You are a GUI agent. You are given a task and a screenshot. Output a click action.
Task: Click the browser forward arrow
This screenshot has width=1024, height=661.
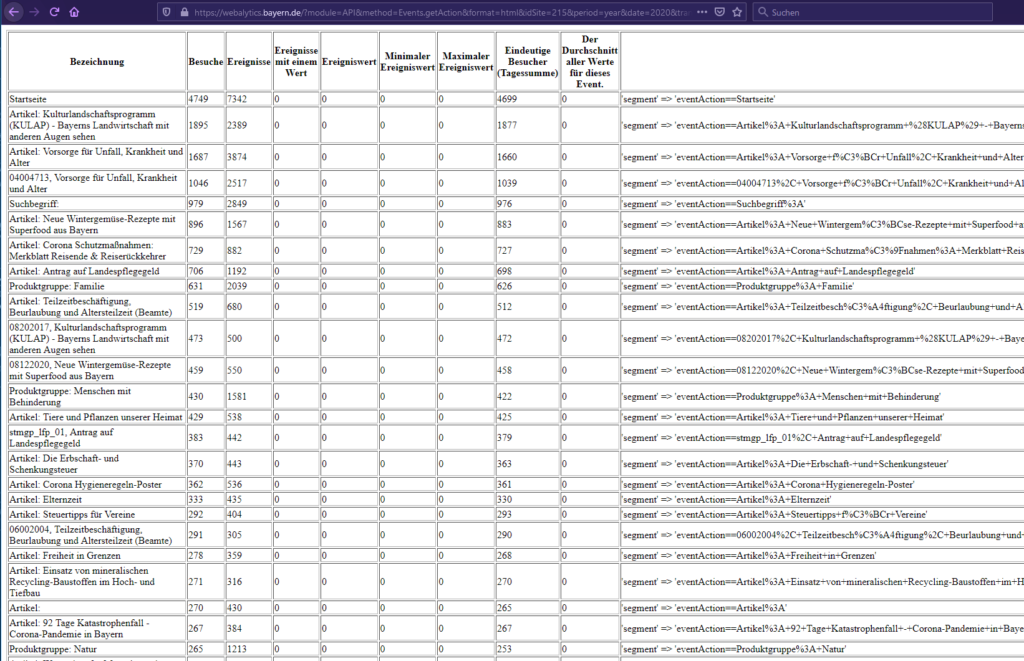tap(34, 12)
